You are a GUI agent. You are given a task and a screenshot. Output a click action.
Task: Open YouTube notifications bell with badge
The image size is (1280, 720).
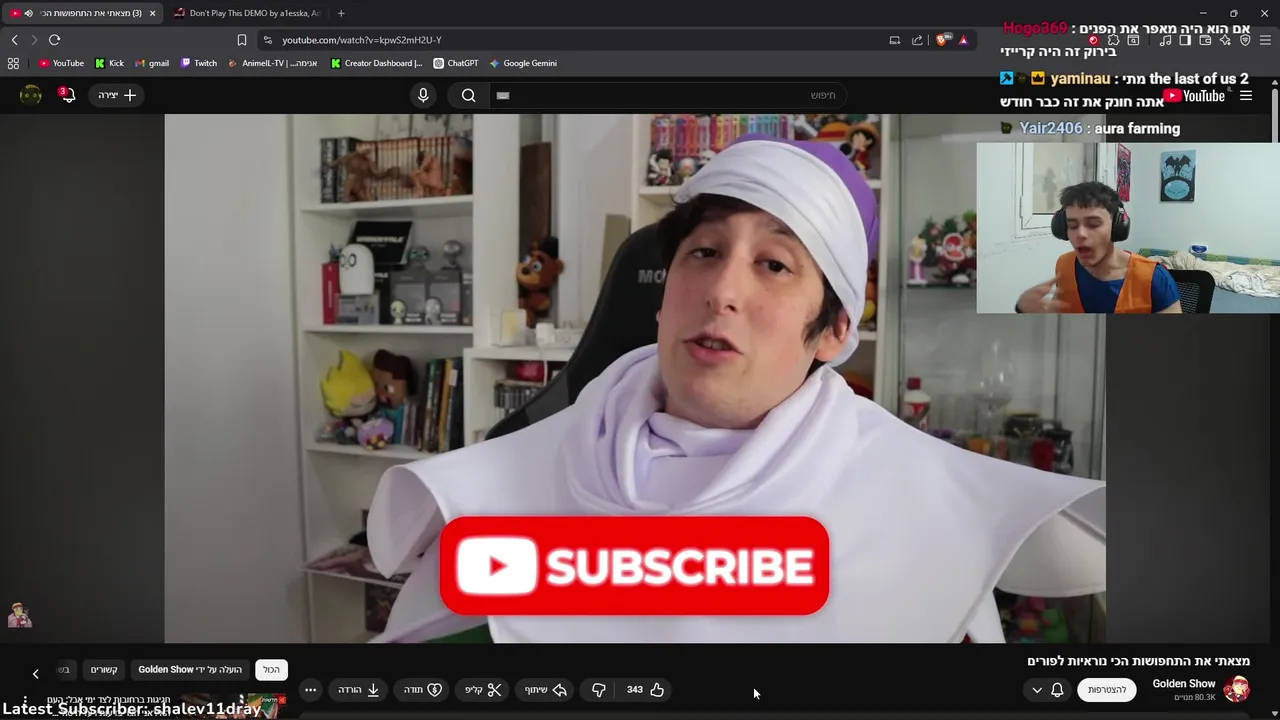(68, 95)
